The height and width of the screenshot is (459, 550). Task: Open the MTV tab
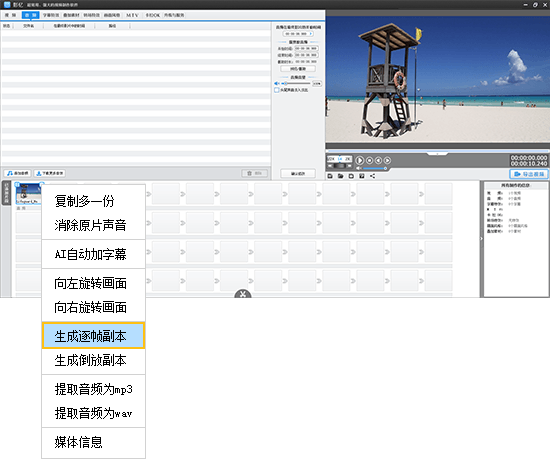pyautogui.click(x=132, y=15)
